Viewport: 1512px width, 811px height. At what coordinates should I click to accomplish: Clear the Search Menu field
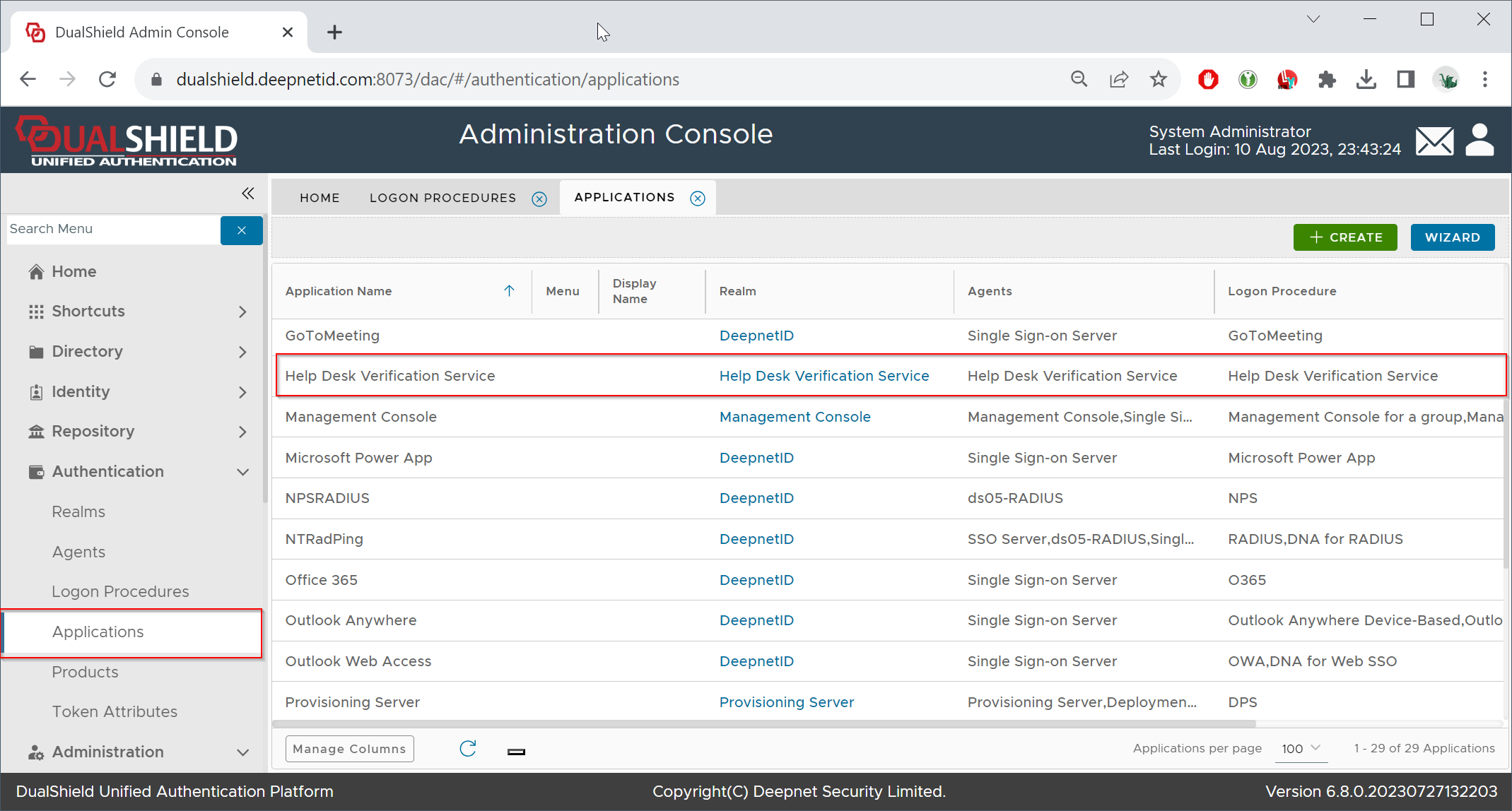pos(241,230)
